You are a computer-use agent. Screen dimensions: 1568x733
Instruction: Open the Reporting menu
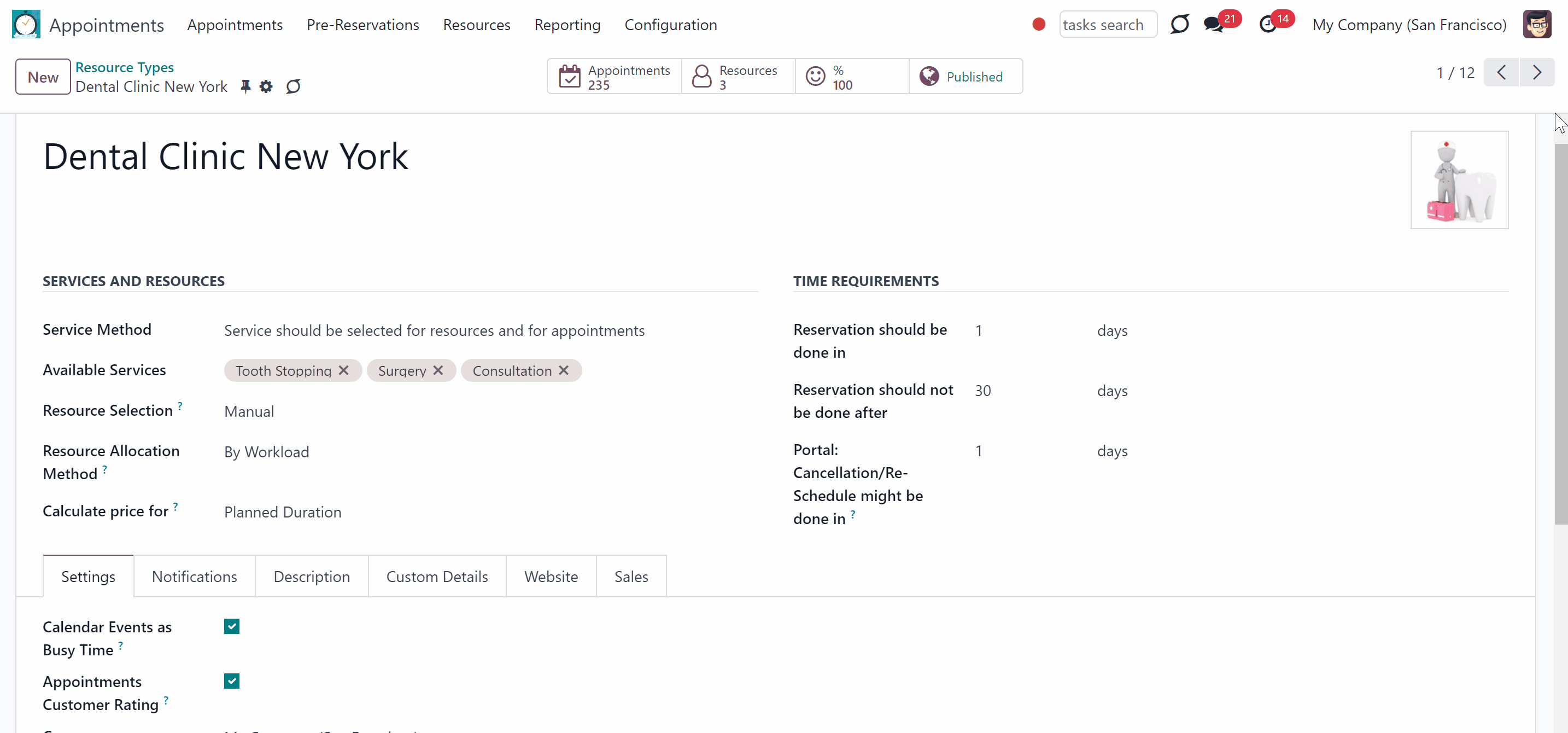point(567,25)
